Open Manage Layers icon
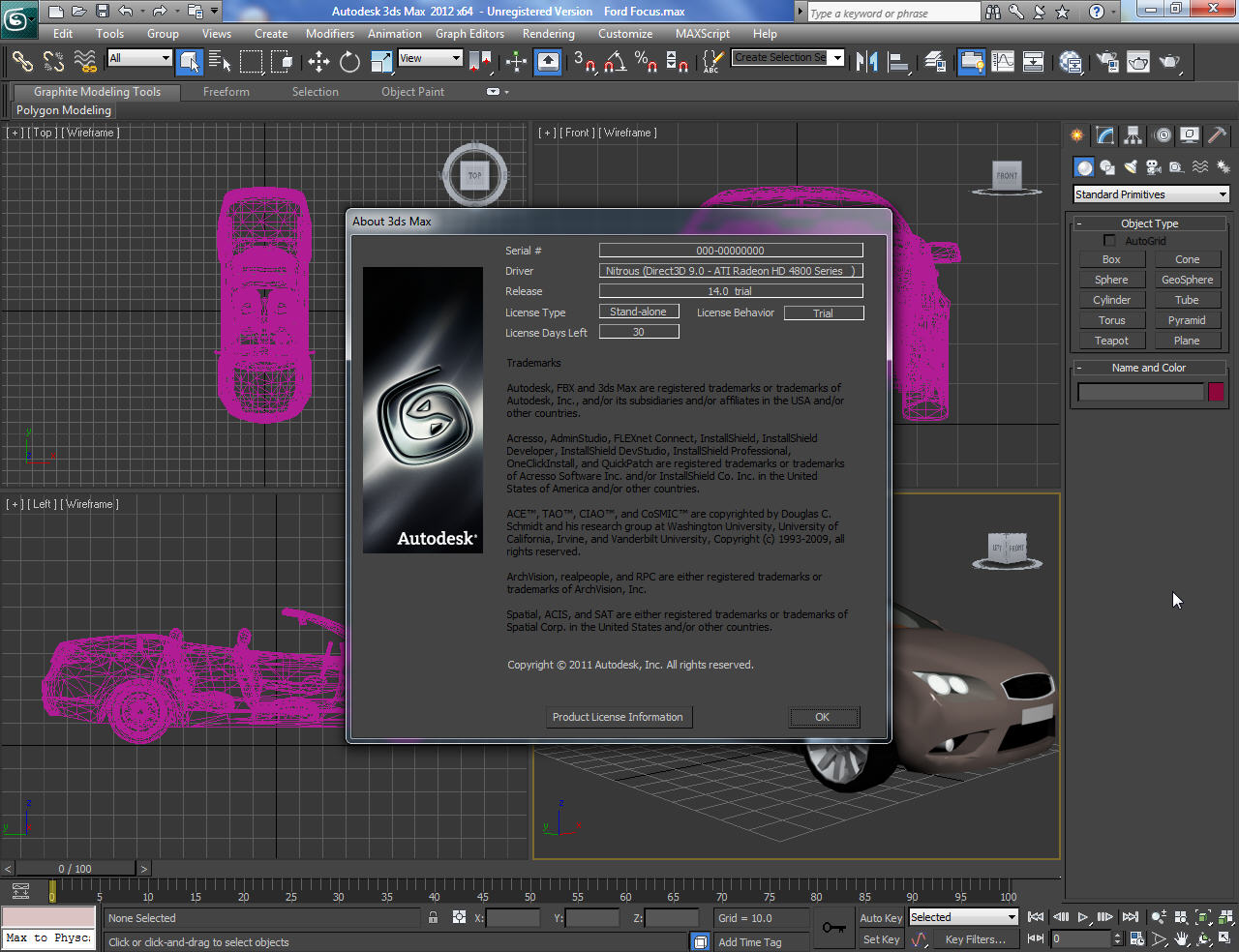 [x=936, y=62]
